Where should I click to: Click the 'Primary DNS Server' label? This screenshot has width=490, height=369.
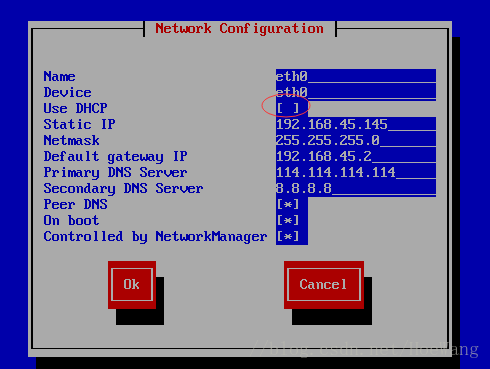(x=115, y=172)
